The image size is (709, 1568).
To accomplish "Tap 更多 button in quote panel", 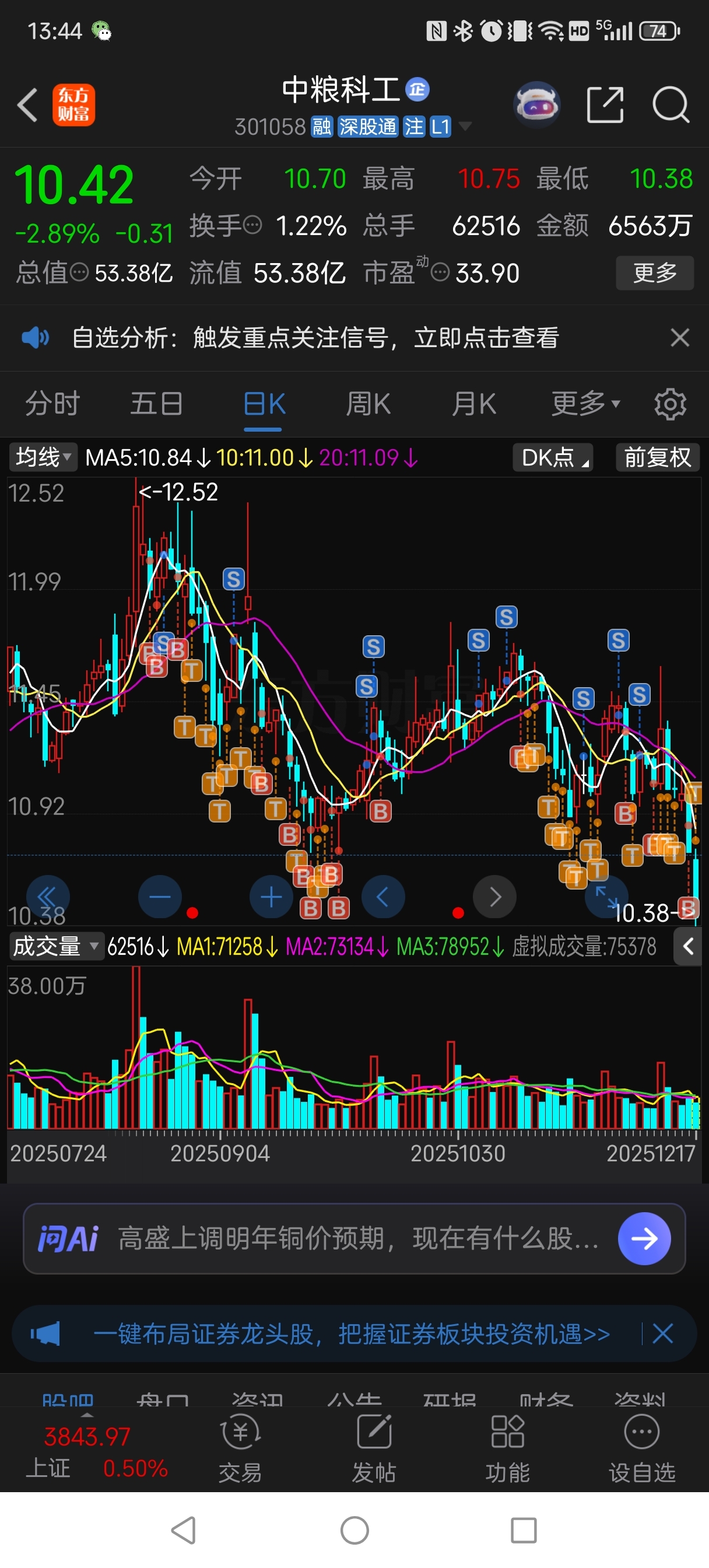I will click(655, 272).
